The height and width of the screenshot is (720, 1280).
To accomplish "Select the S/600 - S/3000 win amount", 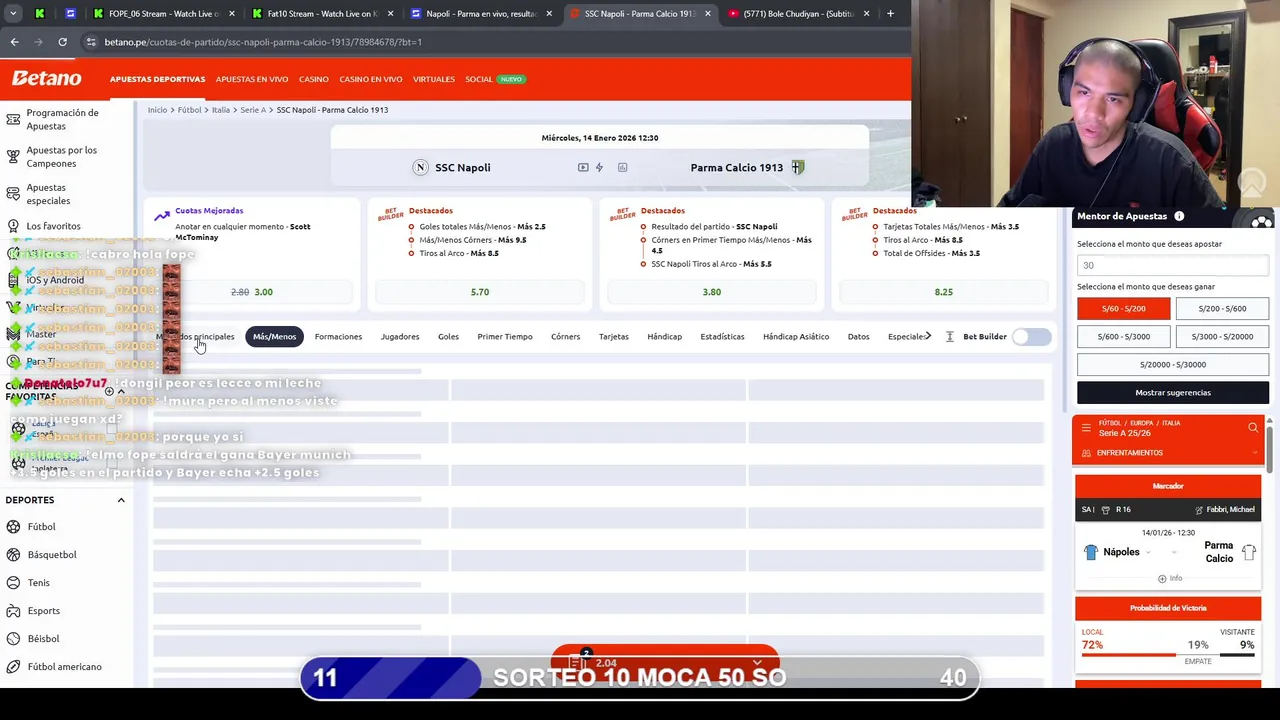I will click(x=1123, y=337).
